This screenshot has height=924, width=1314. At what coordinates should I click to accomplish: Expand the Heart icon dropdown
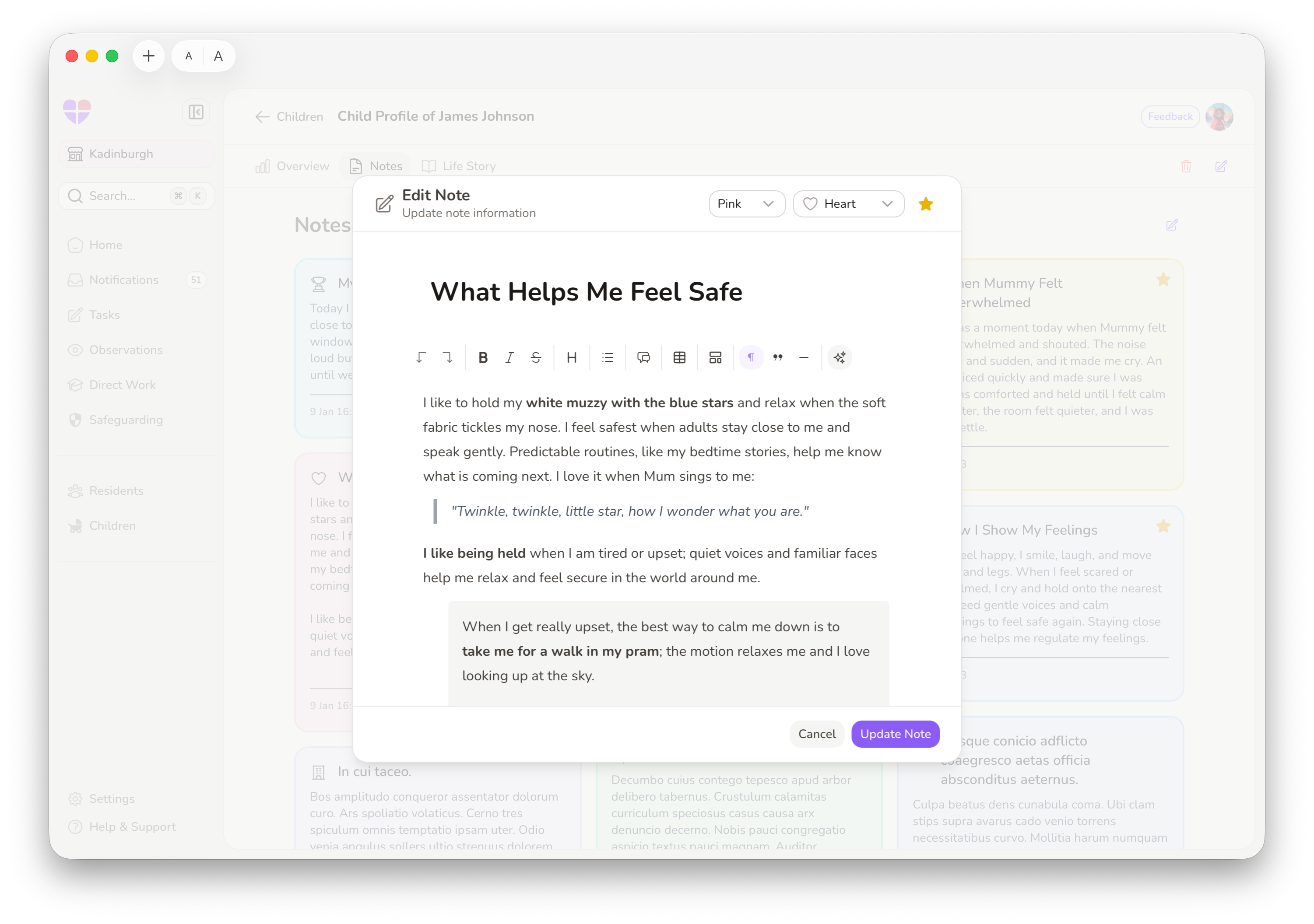848,204
